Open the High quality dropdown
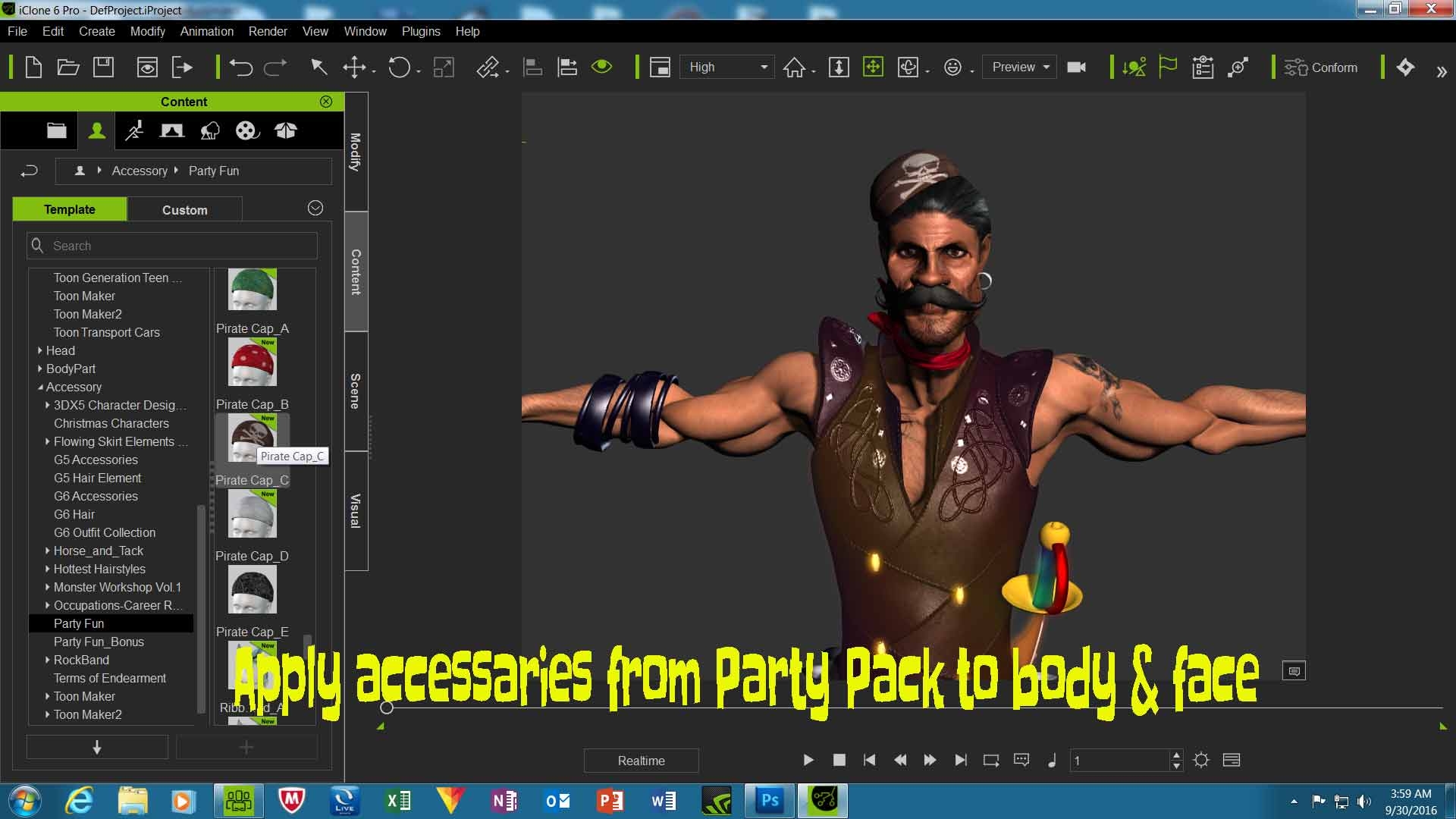1456x819 pixels. click(x=726, y=67)
